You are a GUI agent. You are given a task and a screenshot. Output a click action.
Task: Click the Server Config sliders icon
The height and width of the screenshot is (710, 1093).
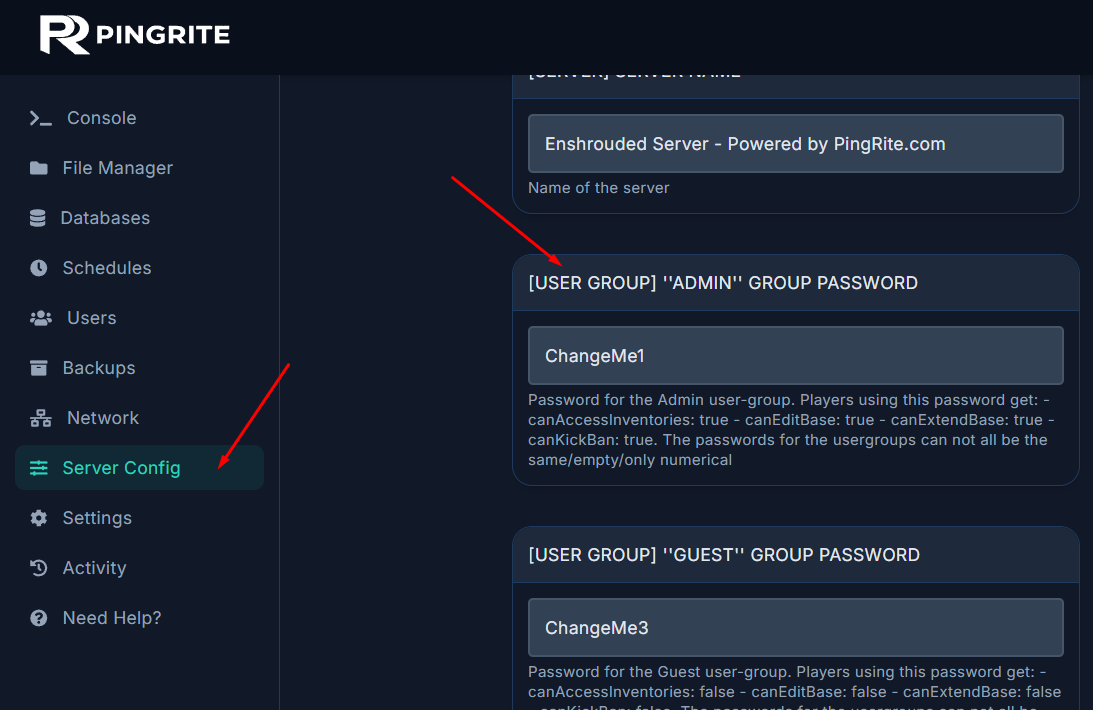point(39,468)
